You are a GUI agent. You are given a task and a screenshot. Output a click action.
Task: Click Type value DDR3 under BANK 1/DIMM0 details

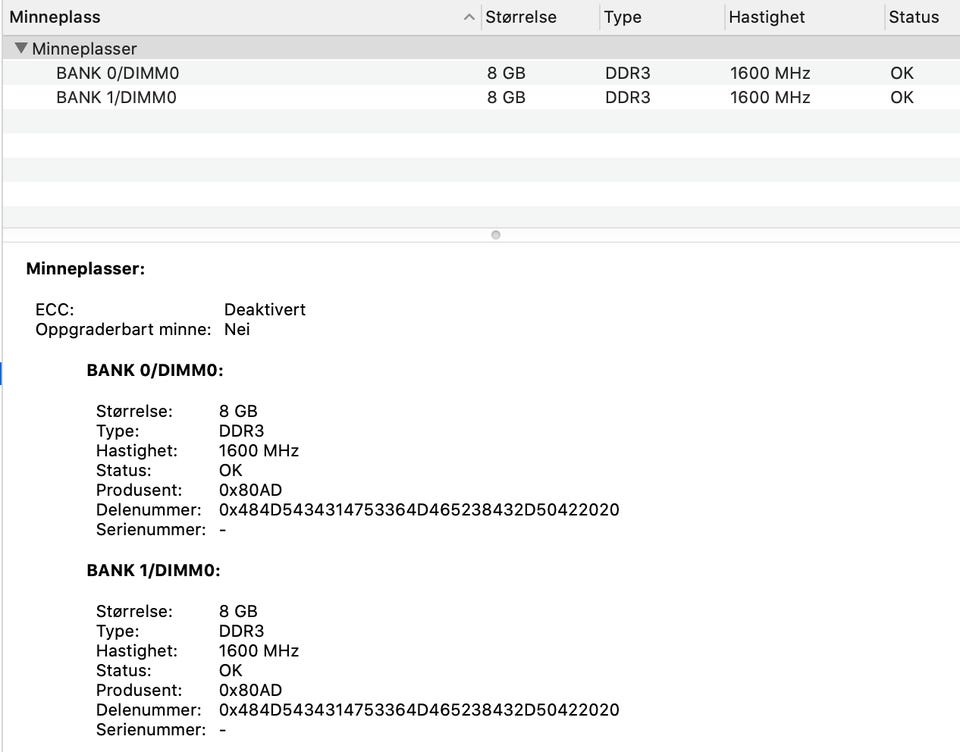(x=241, y=631)
